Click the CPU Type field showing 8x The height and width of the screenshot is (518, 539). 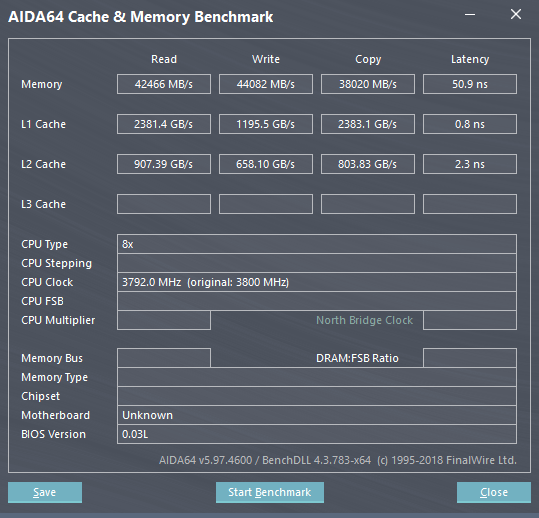(x=317, y=244)
